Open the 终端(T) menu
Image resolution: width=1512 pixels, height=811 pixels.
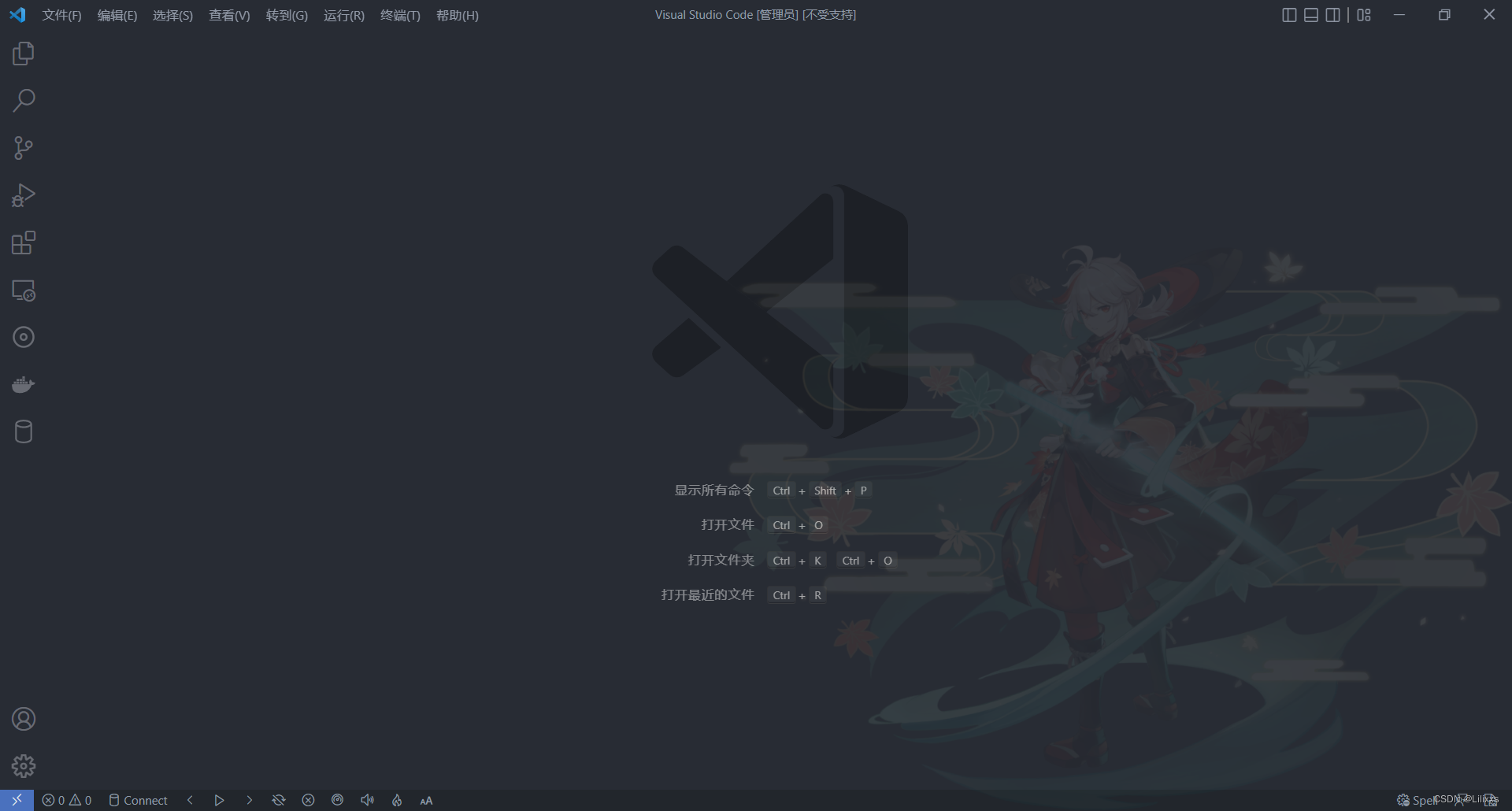pyautogui.click(x=399, y=15)
